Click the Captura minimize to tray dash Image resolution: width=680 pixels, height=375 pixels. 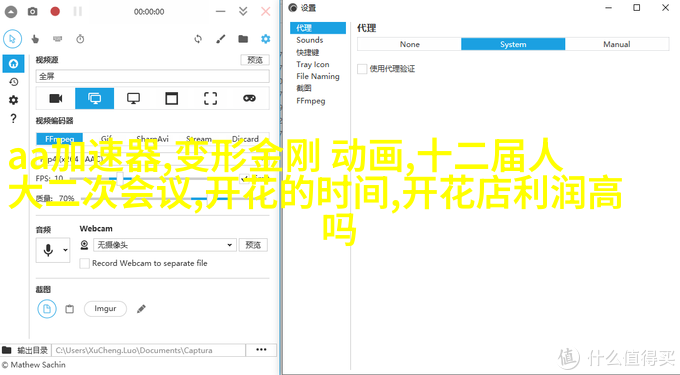[221, 12]
